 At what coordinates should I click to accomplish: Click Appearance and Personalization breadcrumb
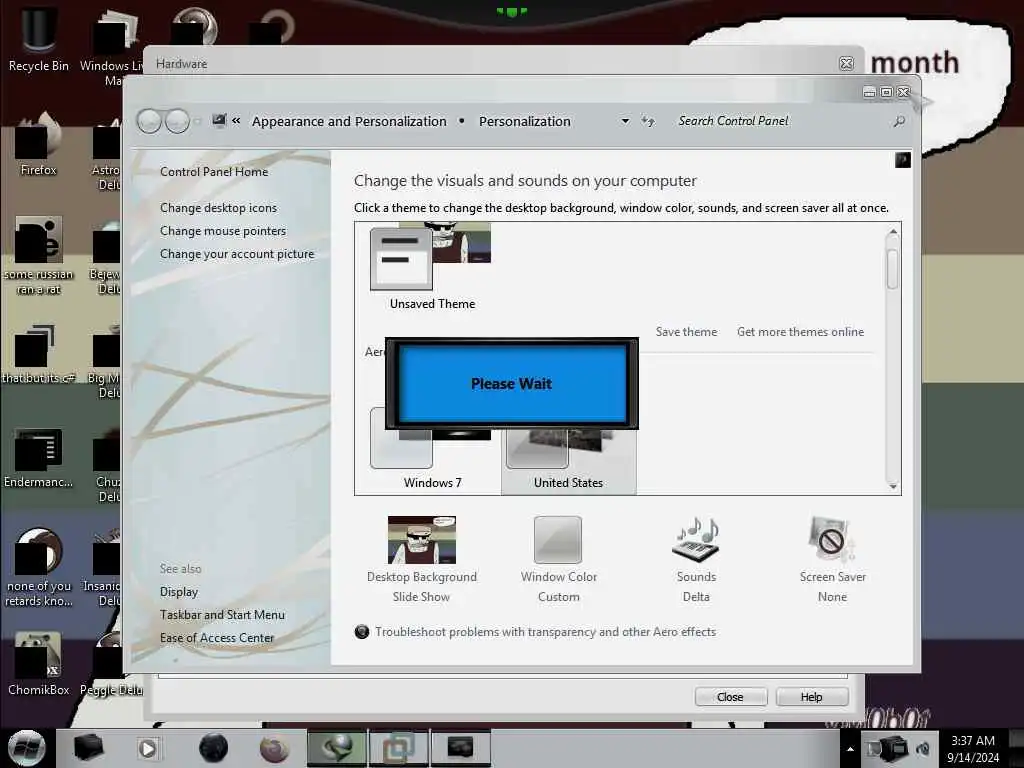click(349, 121)
